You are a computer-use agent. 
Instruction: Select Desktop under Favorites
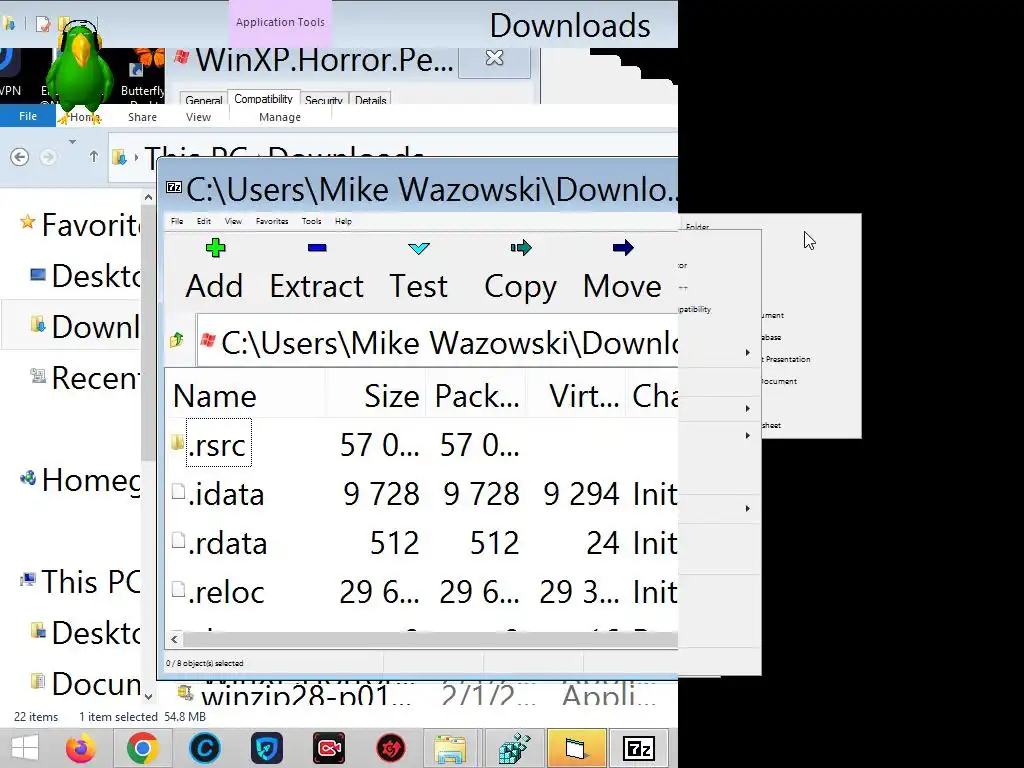tap(85, 276)
